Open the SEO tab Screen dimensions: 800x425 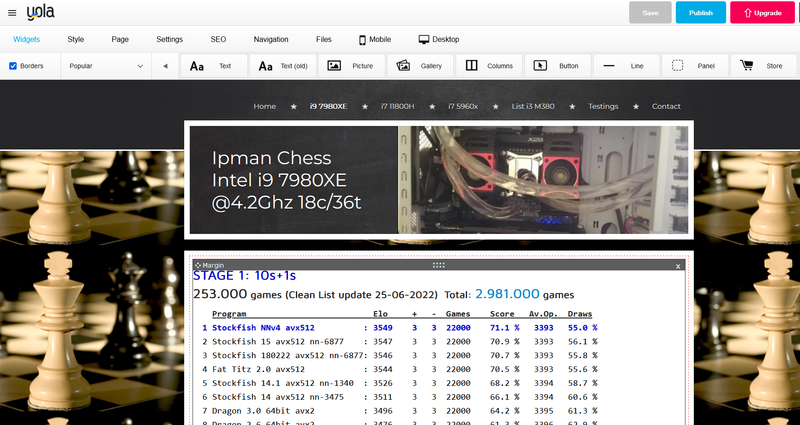point(218,39)
